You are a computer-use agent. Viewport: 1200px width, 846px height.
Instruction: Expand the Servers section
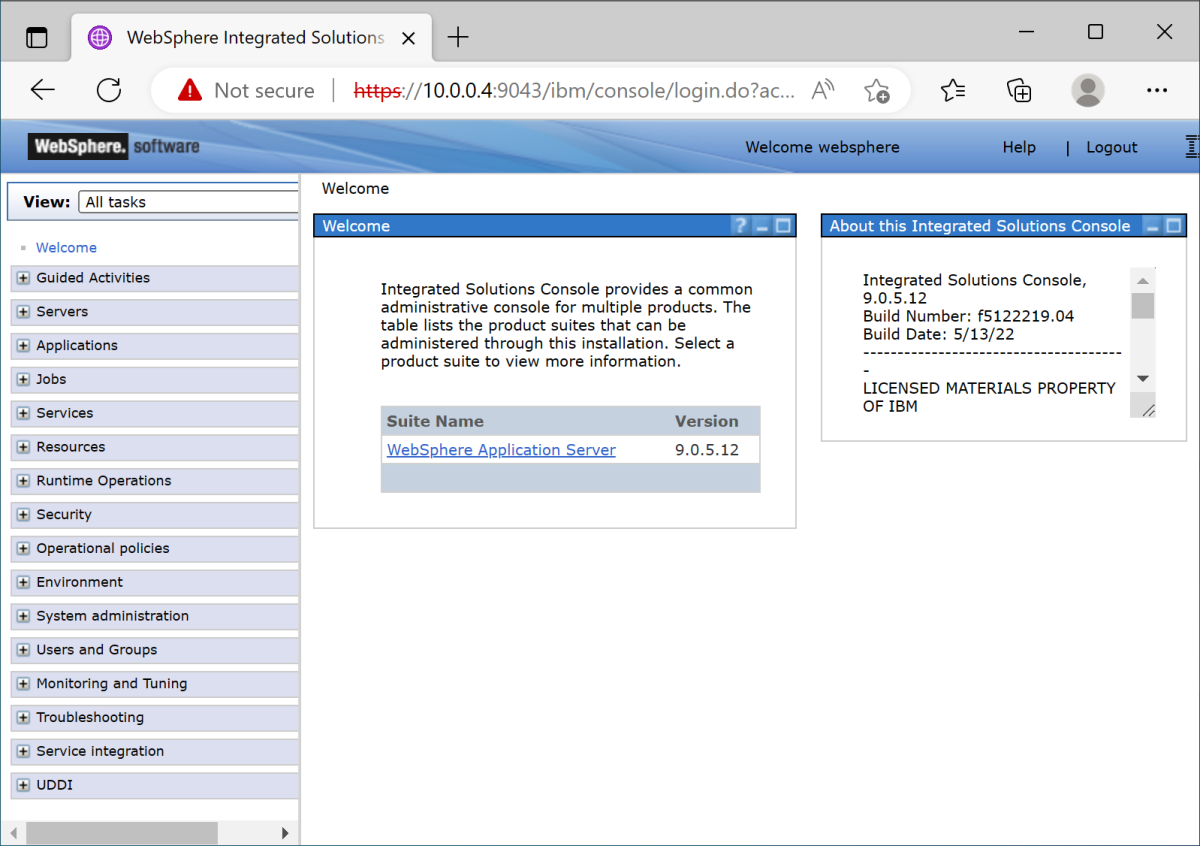(x=22, y=311)
